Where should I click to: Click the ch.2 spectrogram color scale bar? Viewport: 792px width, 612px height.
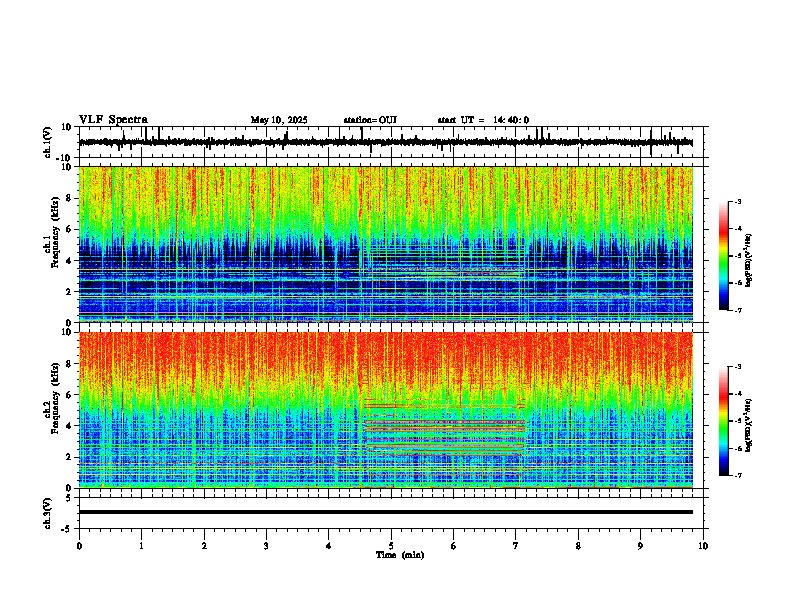723,421
